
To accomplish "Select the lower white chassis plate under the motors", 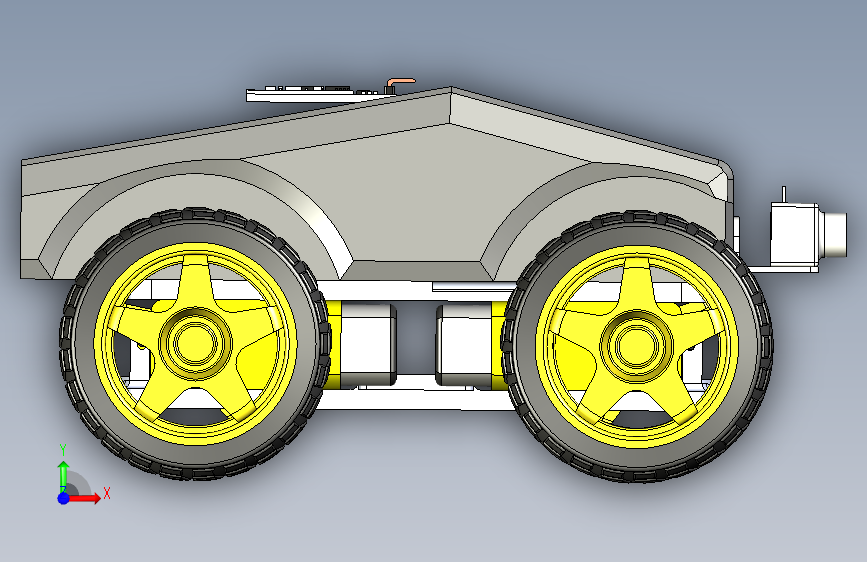I will click(415, 400).
